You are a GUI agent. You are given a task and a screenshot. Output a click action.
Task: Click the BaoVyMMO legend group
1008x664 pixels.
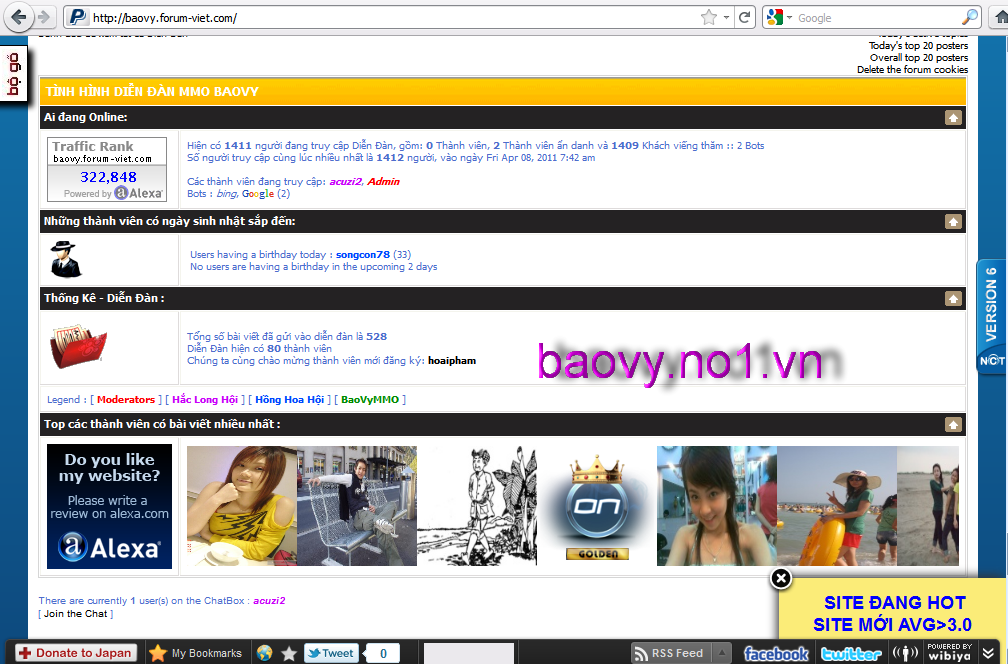pos(370,400)
